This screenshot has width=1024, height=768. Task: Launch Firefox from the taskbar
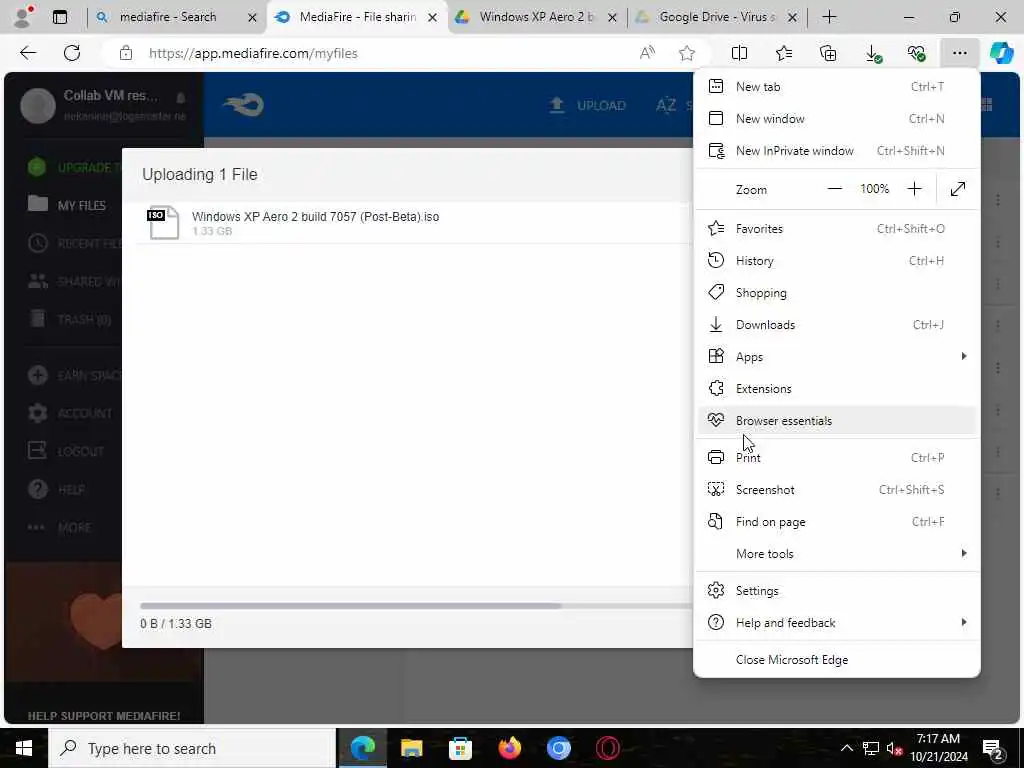pos(509,748)
